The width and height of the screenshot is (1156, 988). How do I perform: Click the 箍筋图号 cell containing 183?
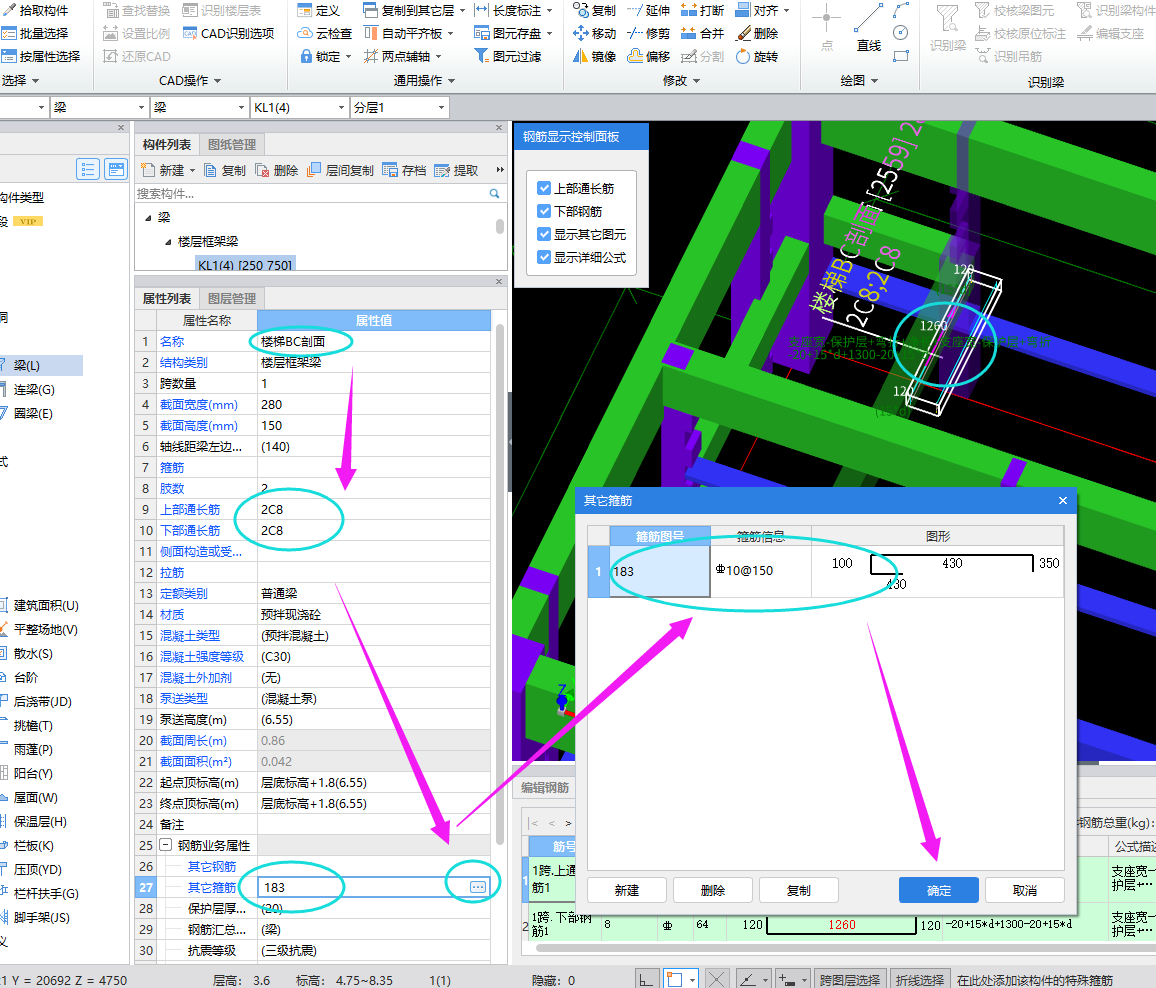pyautogui.click(x=660, y=571)
